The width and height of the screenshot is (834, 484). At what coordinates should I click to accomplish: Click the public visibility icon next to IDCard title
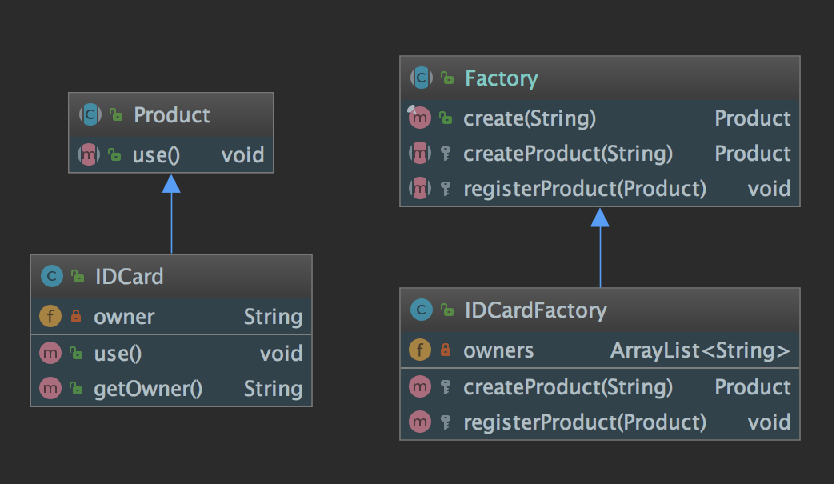click(x=78, y=276)
